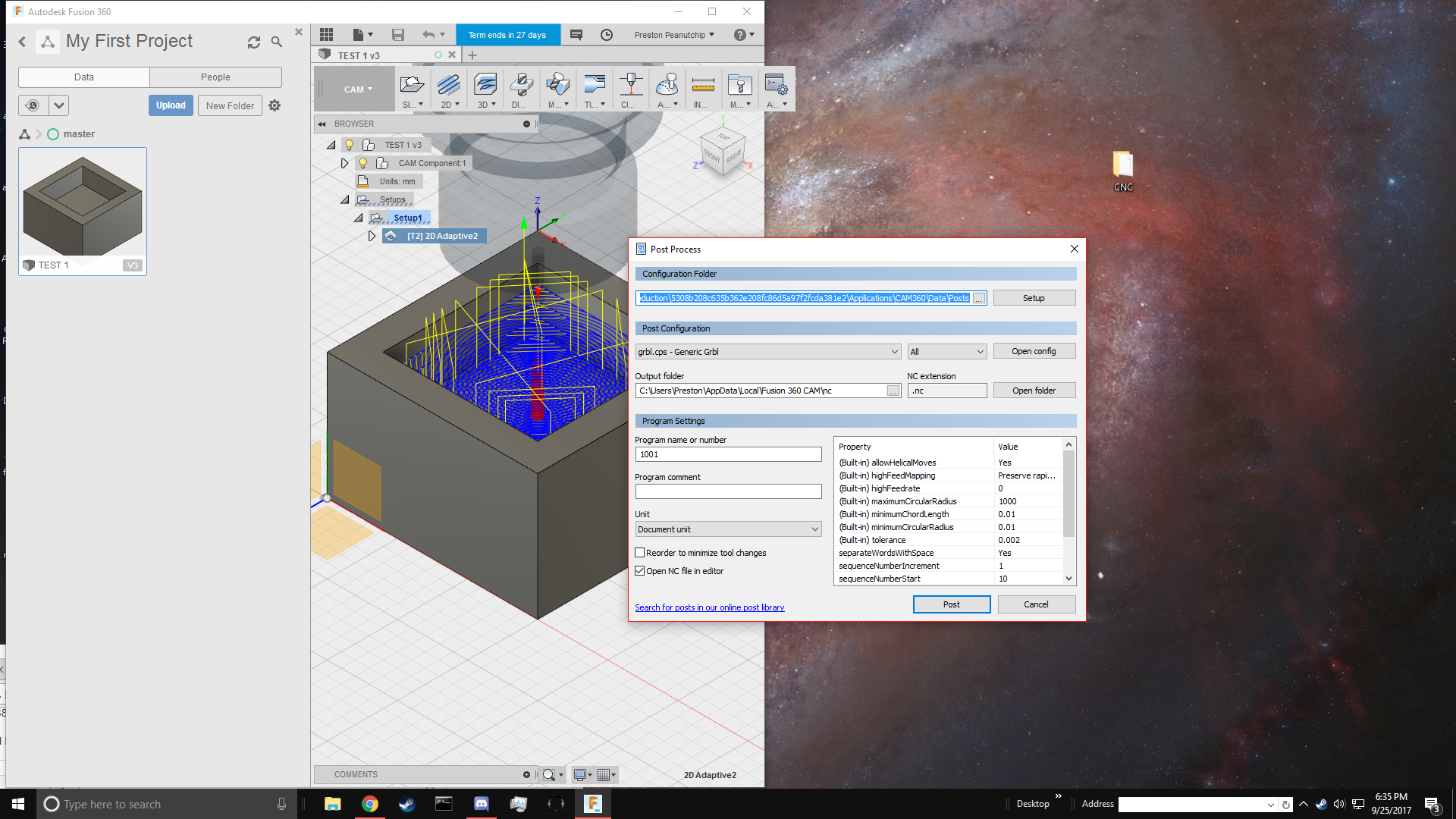This screenshot has width=1456, height=819.
Task: Open the online post library link
Action: coord(709,607)
